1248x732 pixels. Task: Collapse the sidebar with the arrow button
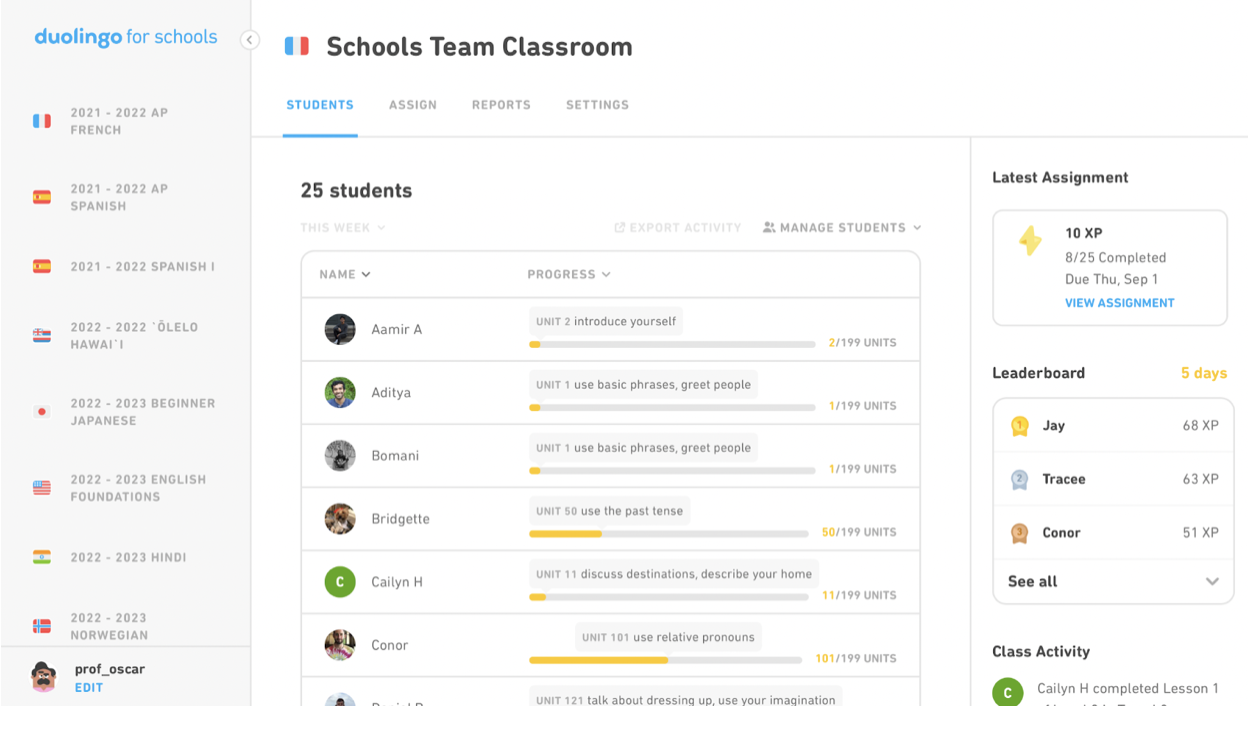point(249,40)
